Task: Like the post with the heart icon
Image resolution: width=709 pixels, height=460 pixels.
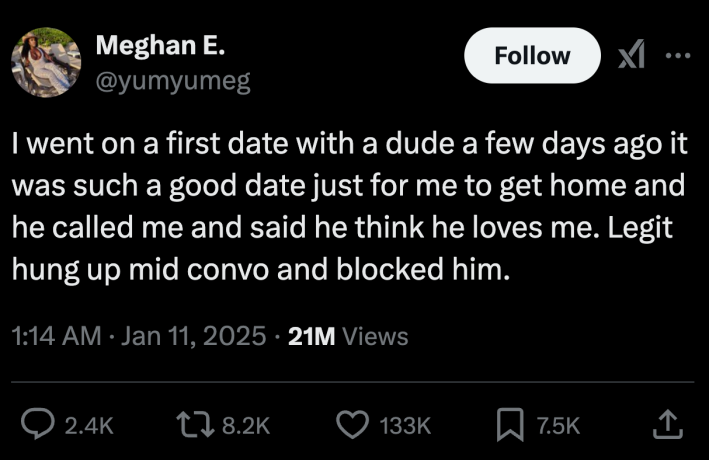Action: (x=351, y=425)
